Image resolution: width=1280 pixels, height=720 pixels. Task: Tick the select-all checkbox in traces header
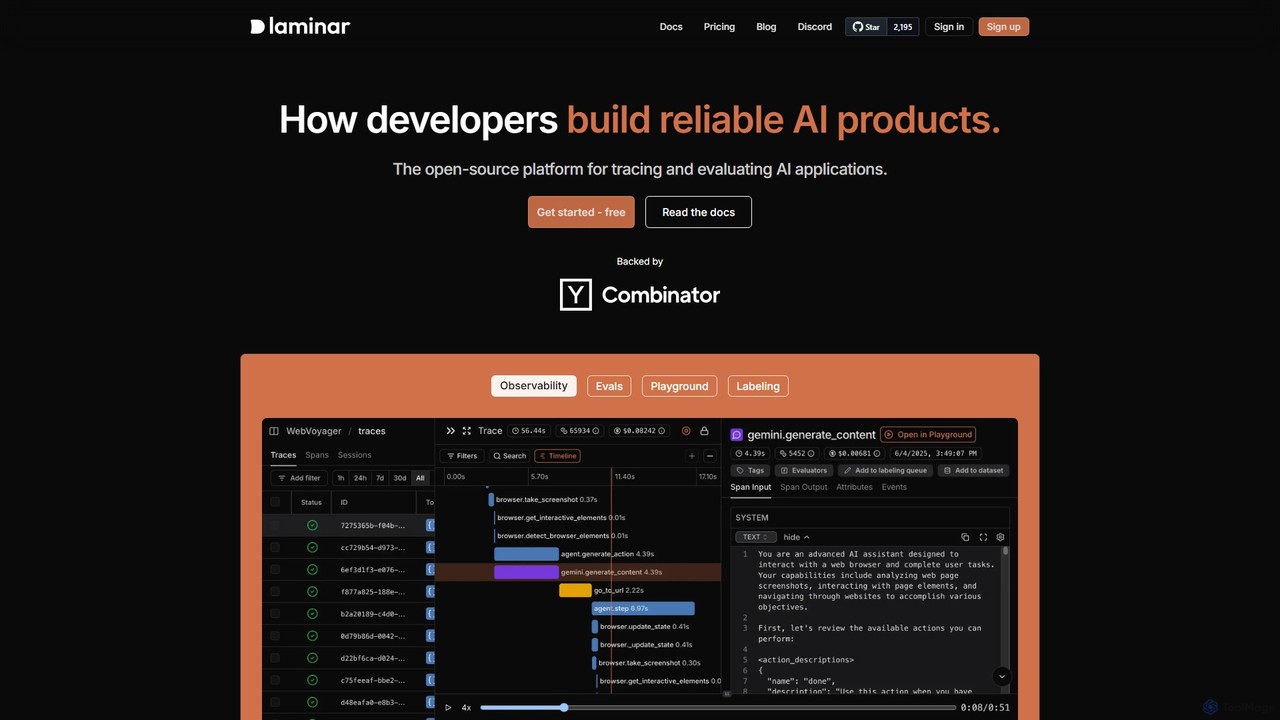275,502
